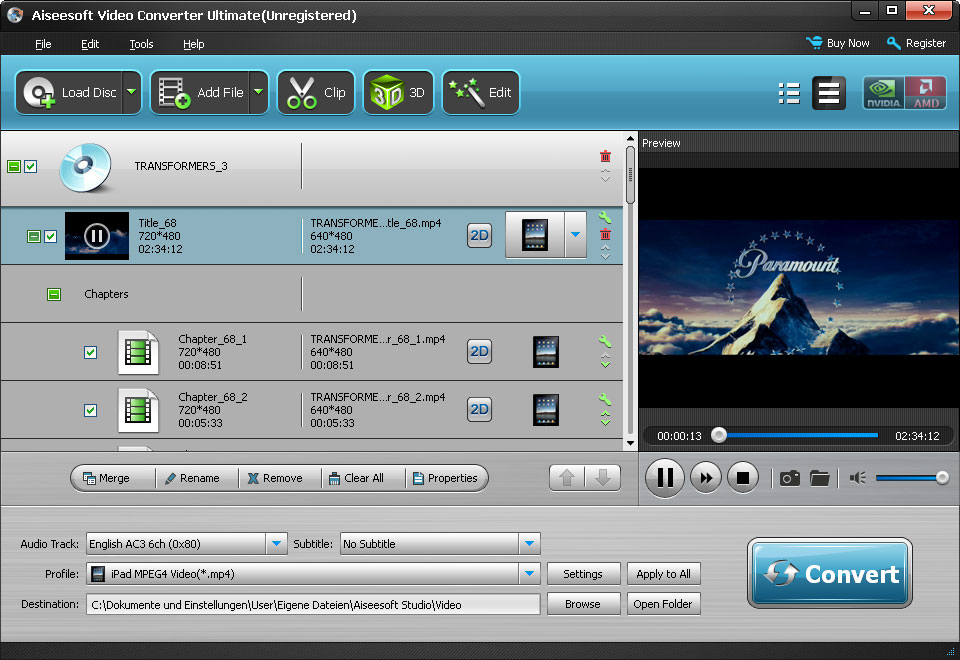Open the Load Disc dropdown arrow
The width and height of the screenshot is (960, 660).
tap(132, 92)
